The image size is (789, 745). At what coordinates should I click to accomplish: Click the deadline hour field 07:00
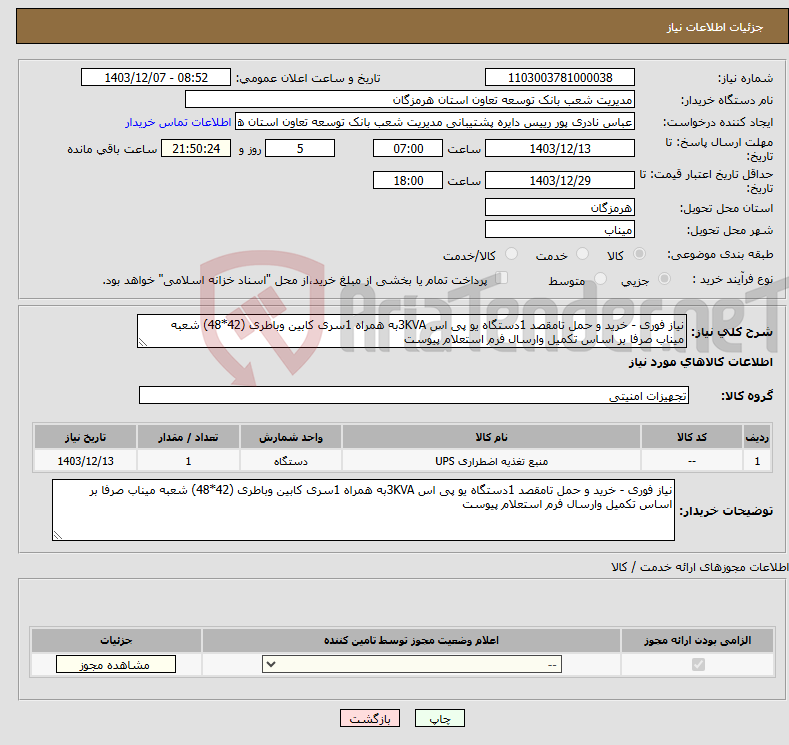point(408,148)
